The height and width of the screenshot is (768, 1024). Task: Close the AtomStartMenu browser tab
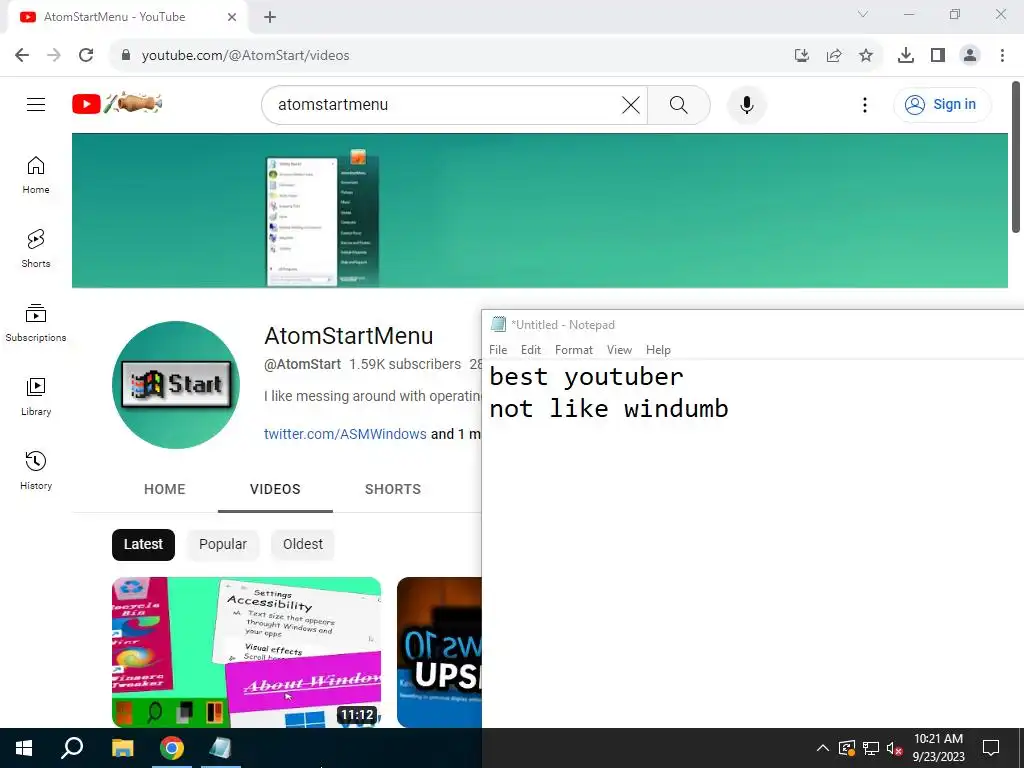click(x=232, y=17)
